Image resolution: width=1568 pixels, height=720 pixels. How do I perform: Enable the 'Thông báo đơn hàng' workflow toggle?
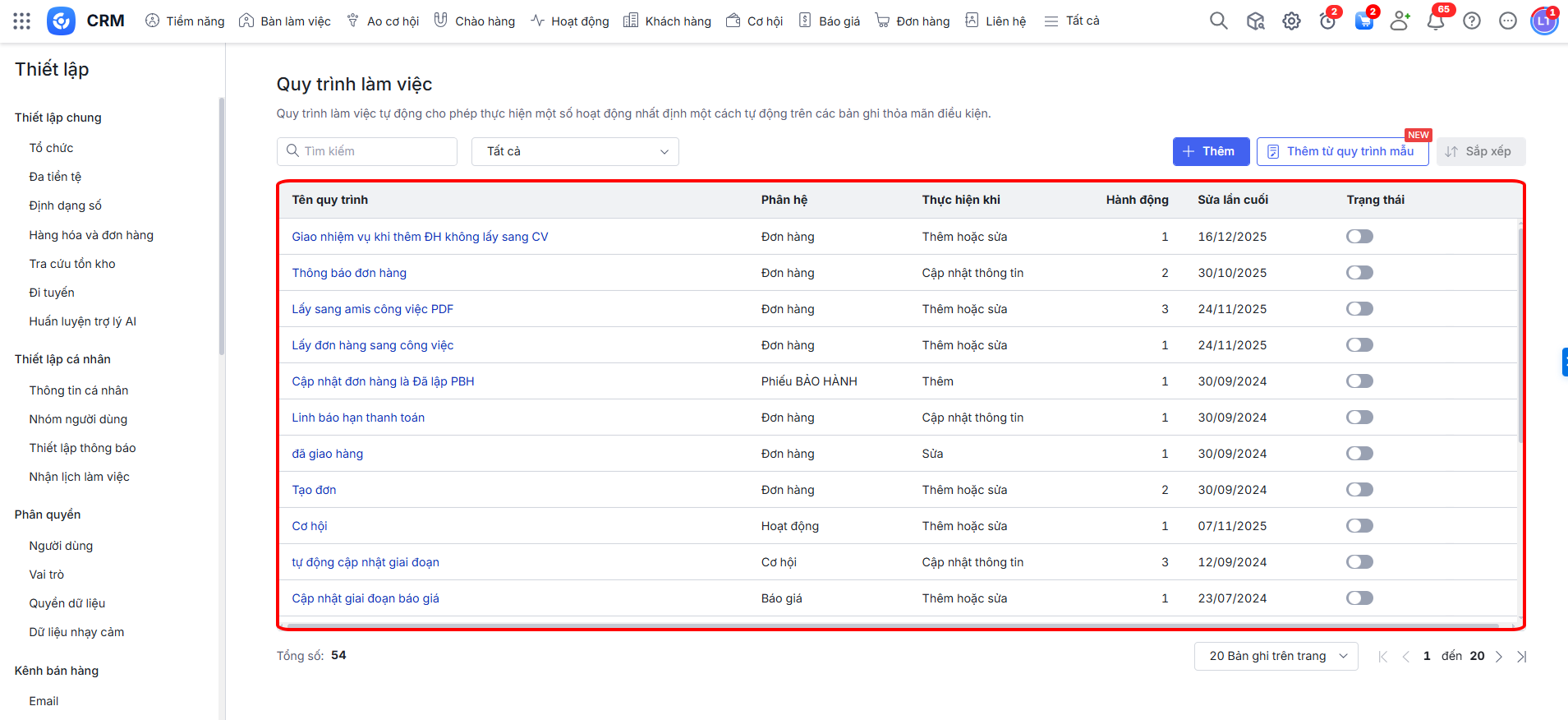click(1359, 273)
